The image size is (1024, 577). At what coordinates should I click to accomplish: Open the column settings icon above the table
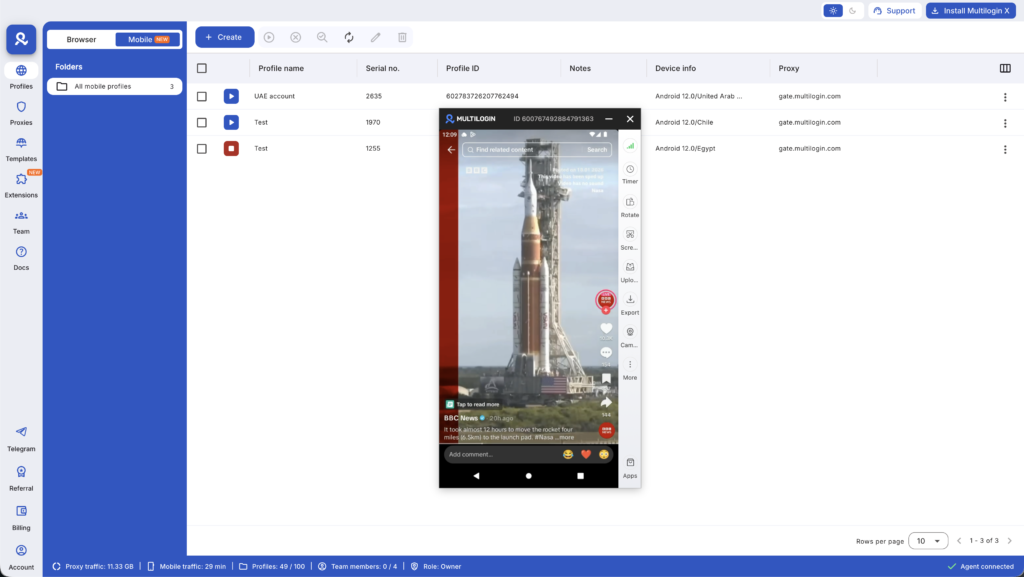1007,68
